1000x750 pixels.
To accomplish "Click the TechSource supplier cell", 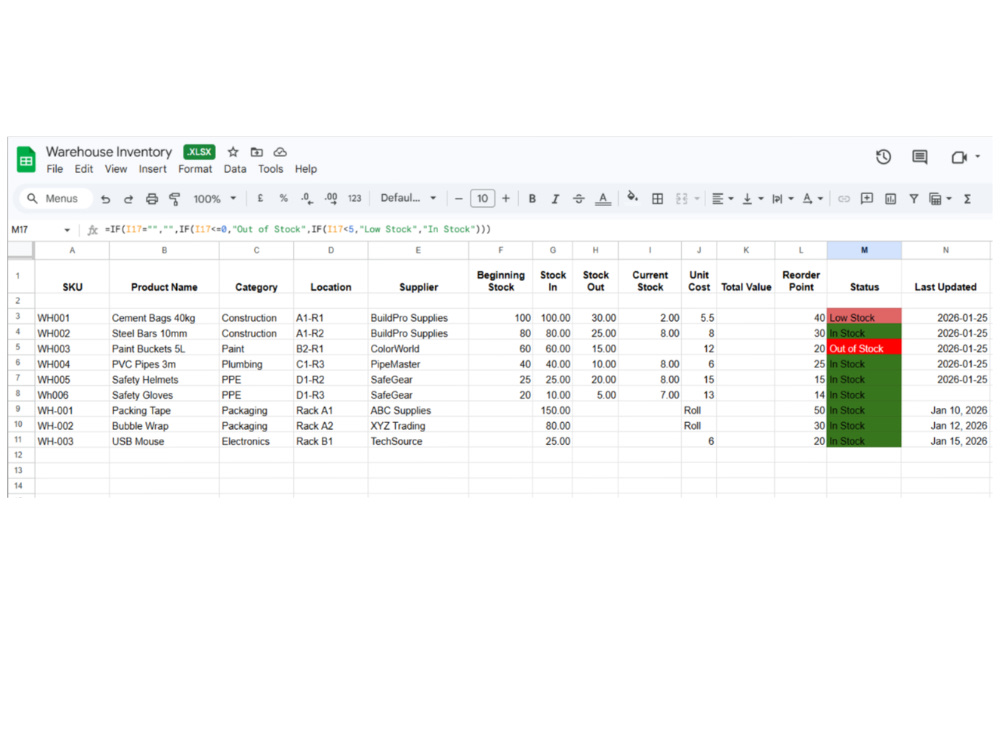I will 418,441.
